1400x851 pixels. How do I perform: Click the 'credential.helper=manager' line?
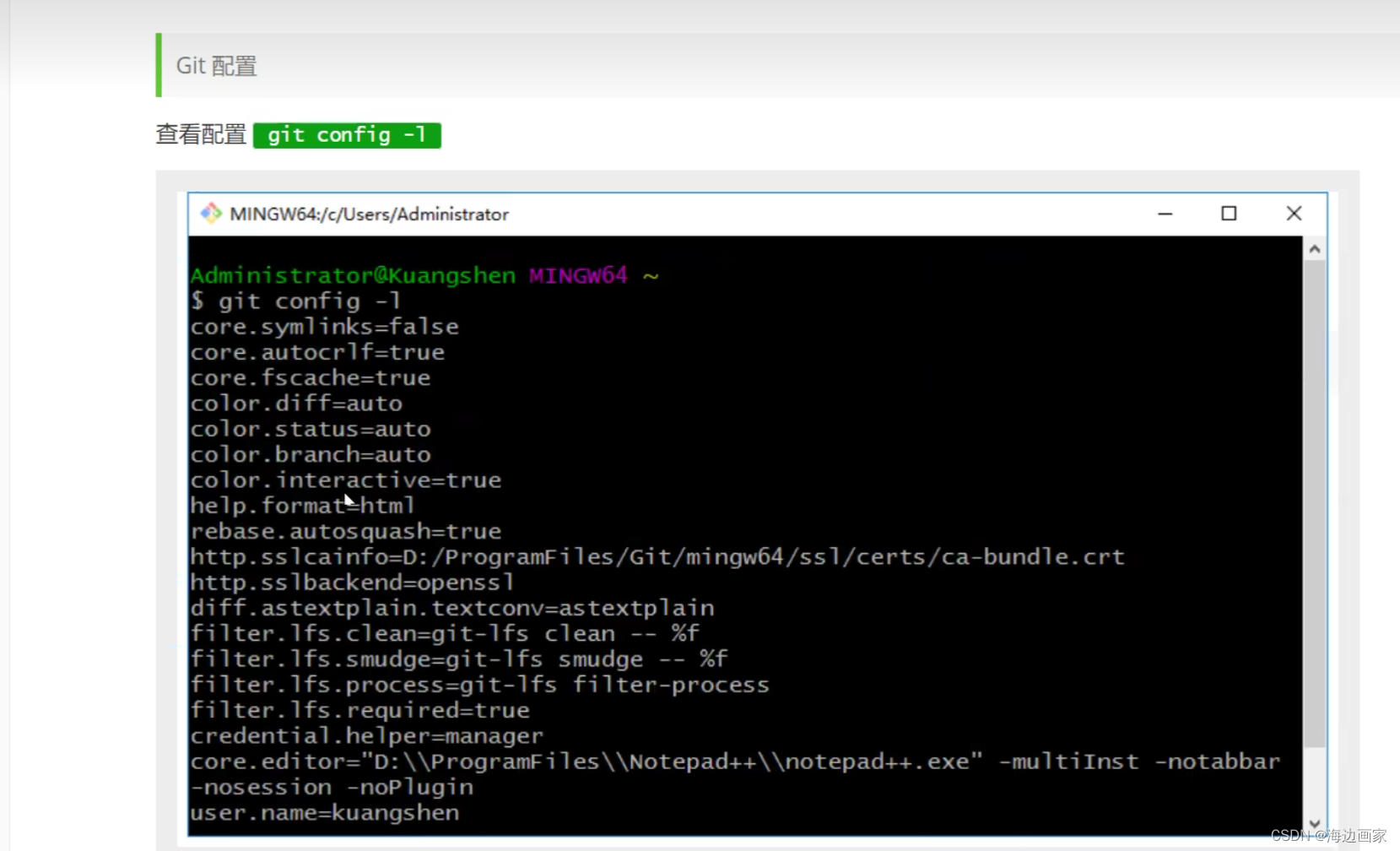pos(367,736)
